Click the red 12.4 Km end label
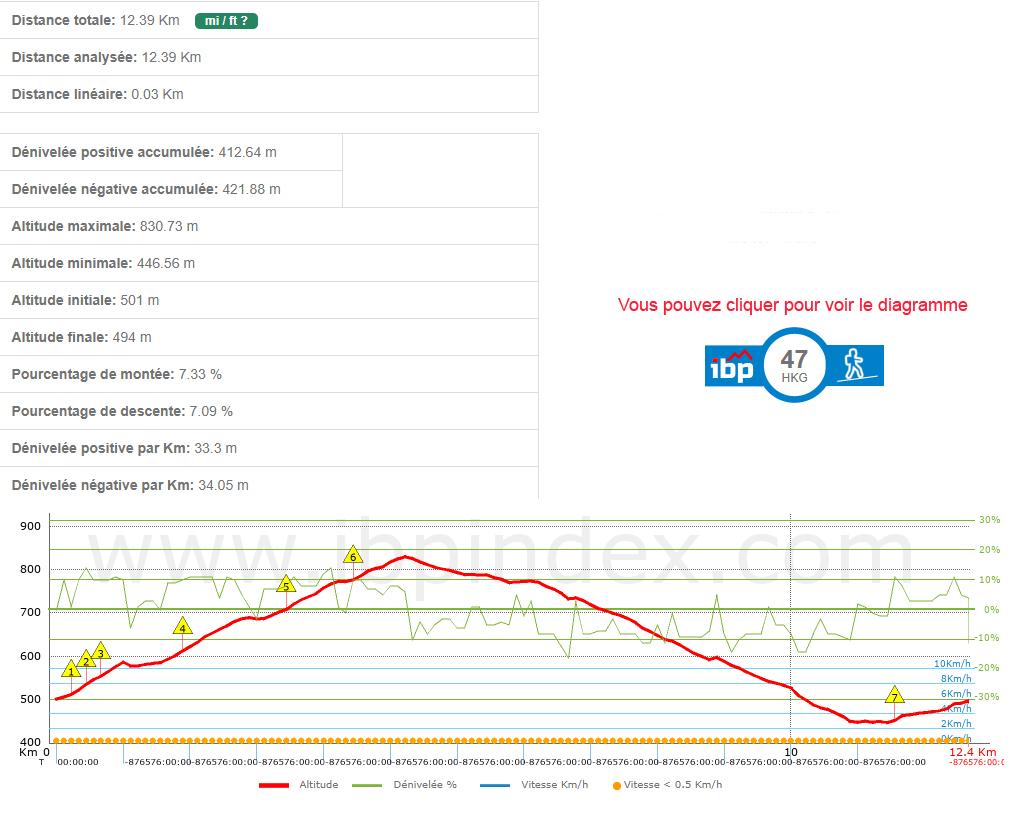 tap(972, 752)
